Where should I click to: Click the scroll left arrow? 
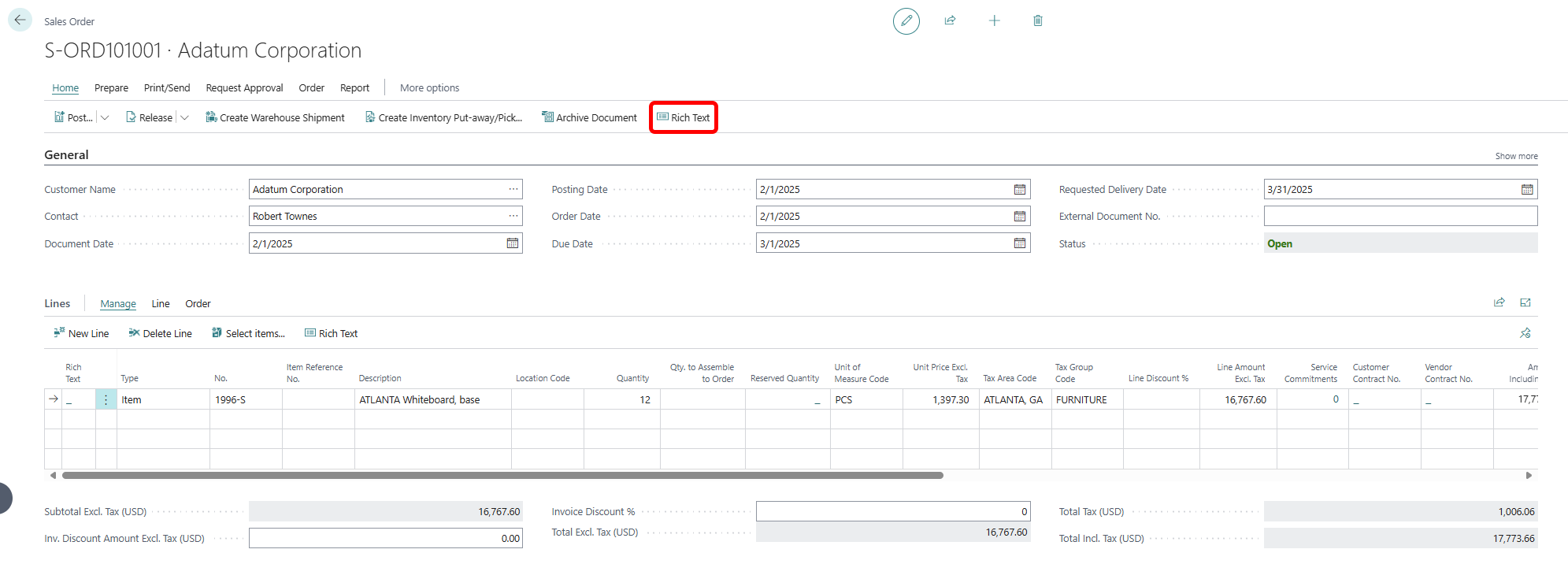(x=53, y=475)
